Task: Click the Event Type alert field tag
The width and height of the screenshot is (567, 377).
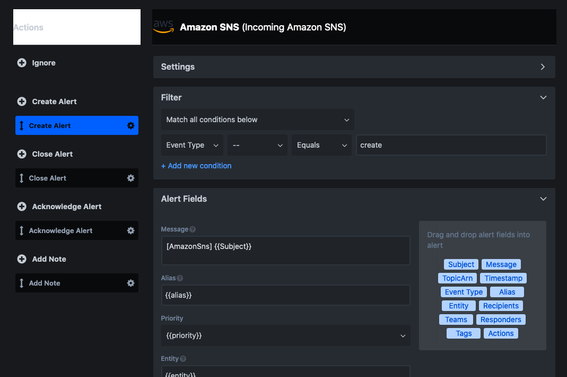Action: coord(464,292)
